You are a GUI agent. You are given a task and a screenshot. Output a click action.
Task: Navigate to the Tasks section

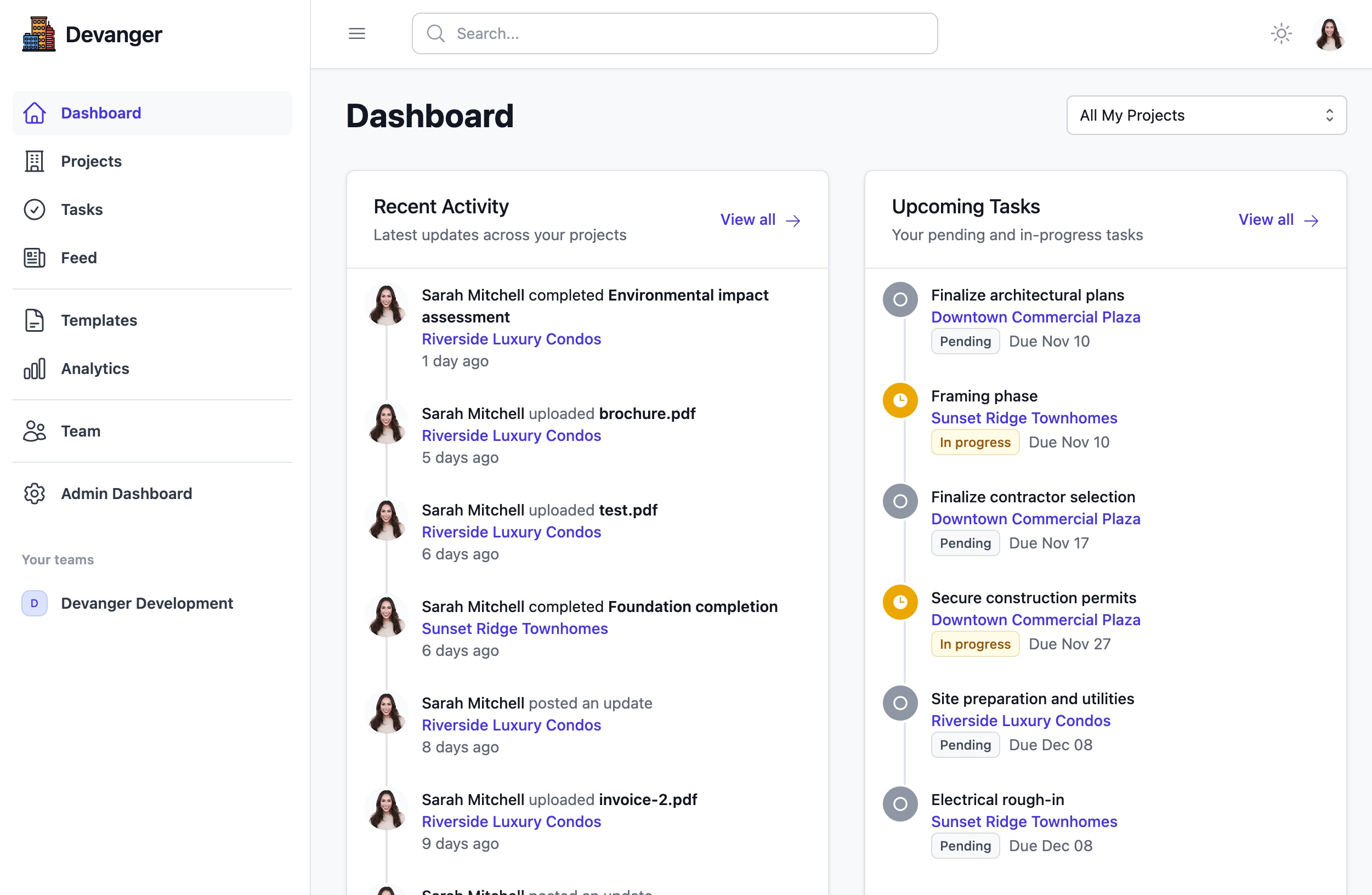coord(81,209)
